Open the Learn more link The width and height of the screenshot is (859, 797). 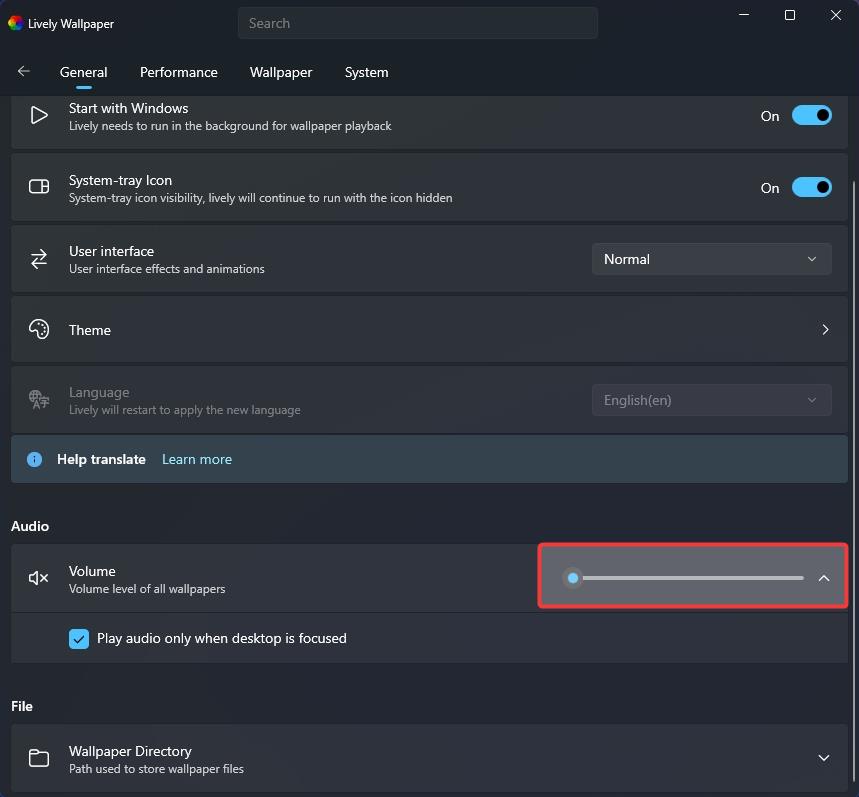[197, 460]
